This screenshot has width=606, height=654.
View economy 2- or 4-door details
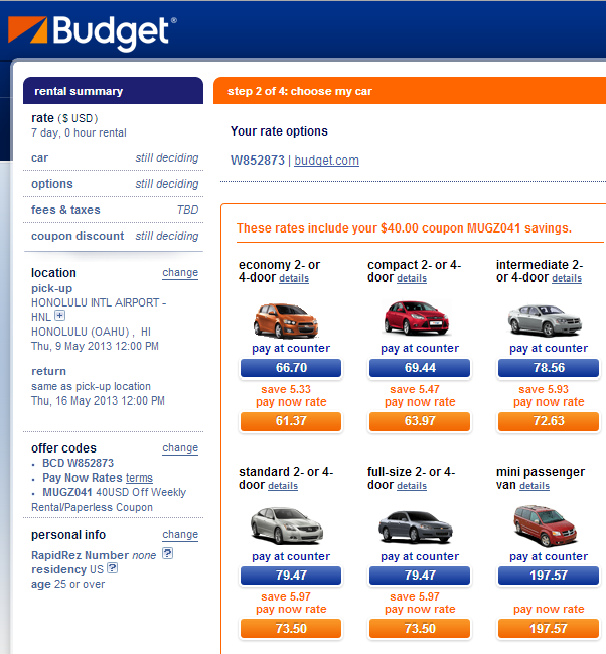tap(294, 278)
